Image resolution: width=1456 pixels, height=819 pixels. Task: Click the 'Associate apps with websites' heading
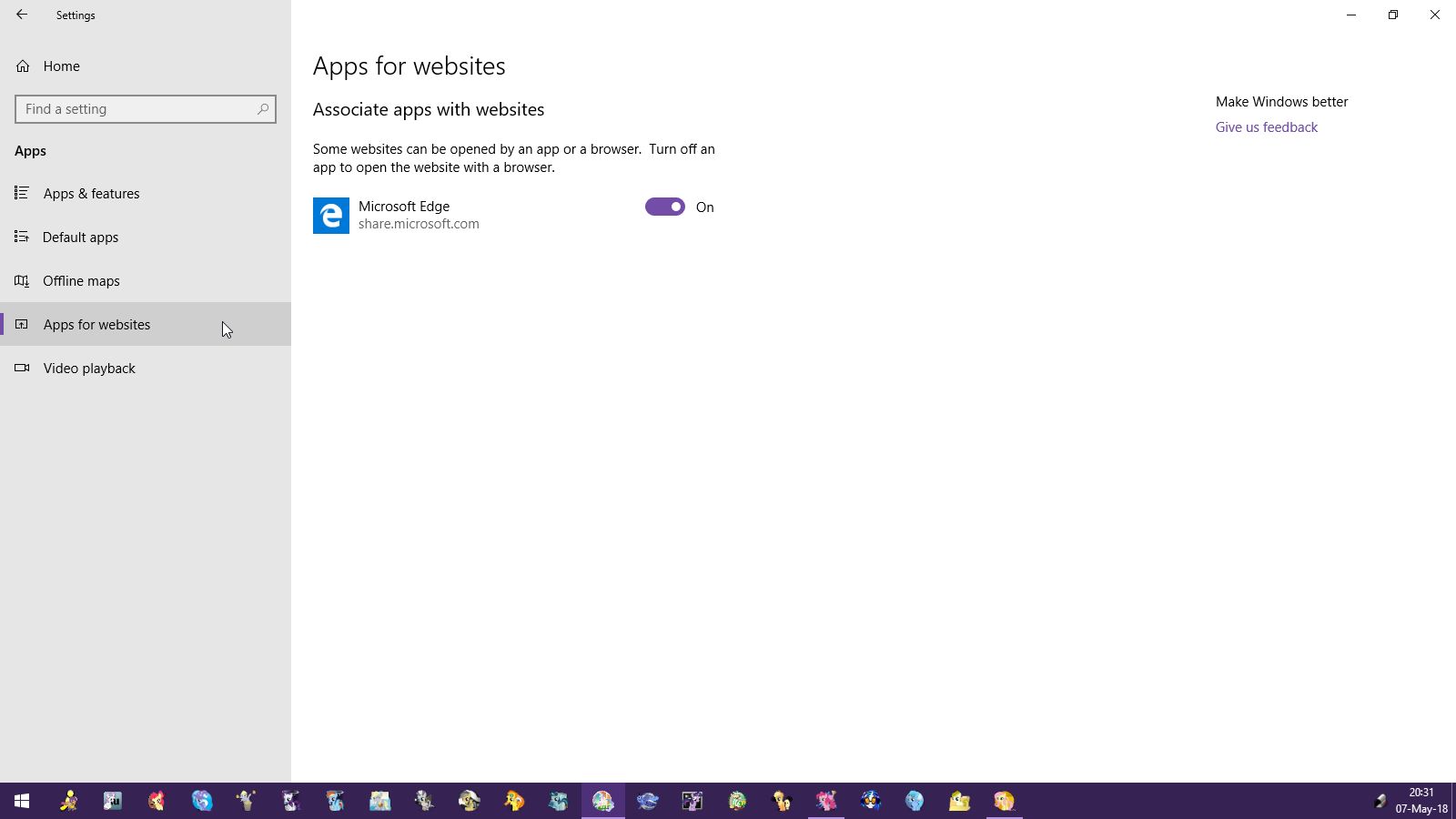429,109
